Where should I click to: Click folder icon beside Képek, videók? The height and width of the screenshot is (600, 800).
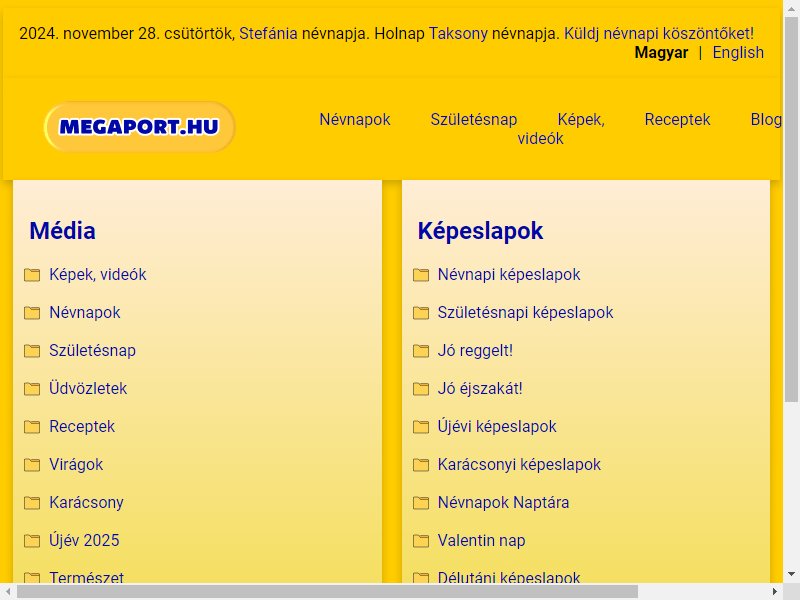coord(32,275)
